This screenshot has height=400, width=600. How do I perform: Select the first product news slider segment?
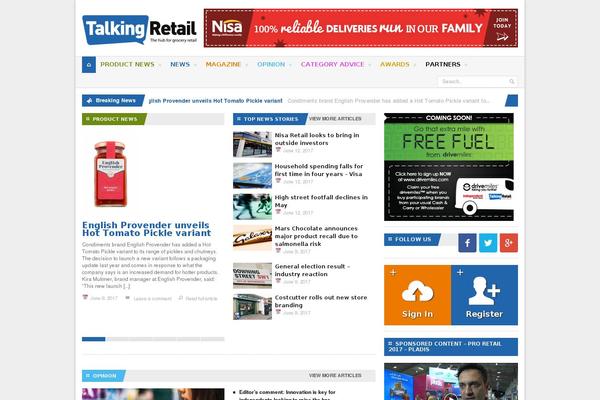pos(93,339)
